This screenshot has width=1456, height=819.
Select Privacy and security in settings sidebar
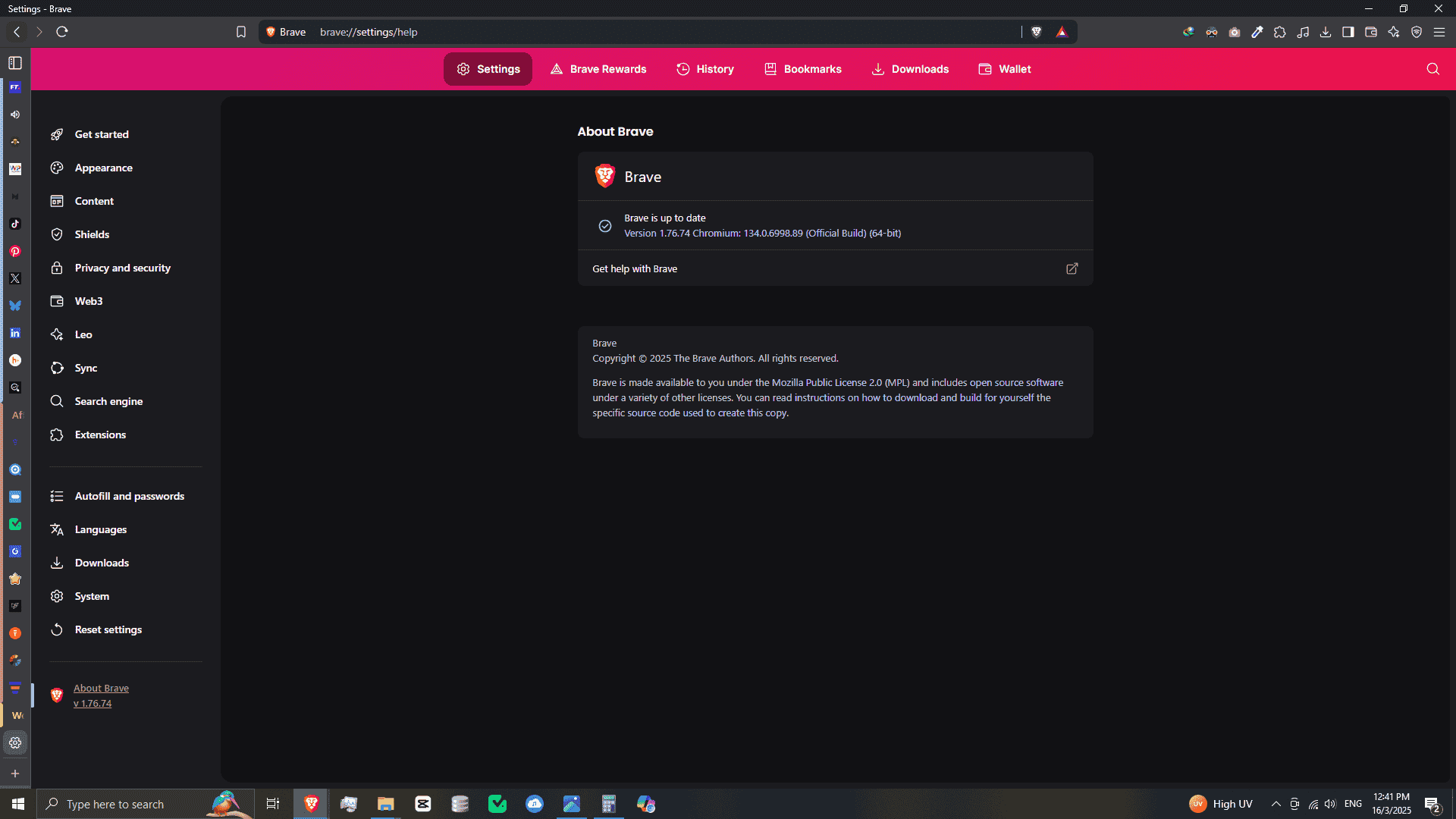(122, 268)
